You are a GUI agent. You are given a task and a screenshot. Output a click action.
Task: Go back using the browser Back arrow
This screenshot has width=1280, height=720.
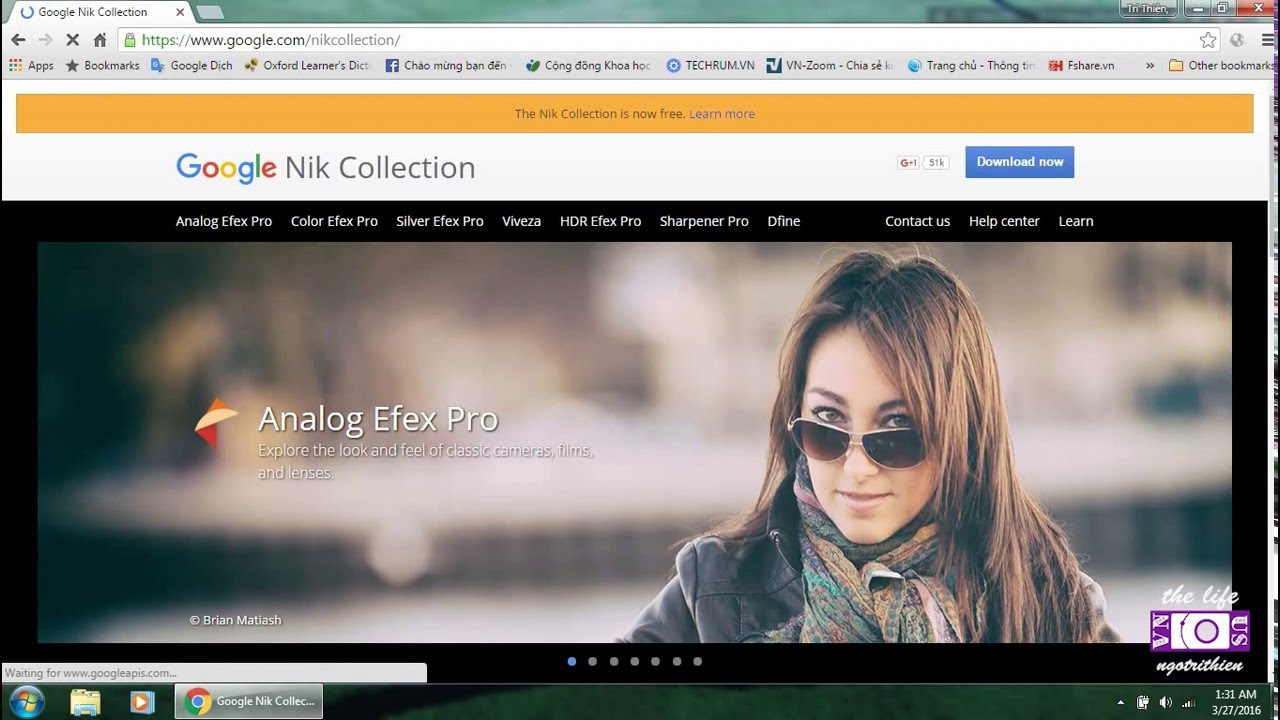click(18, 40)
